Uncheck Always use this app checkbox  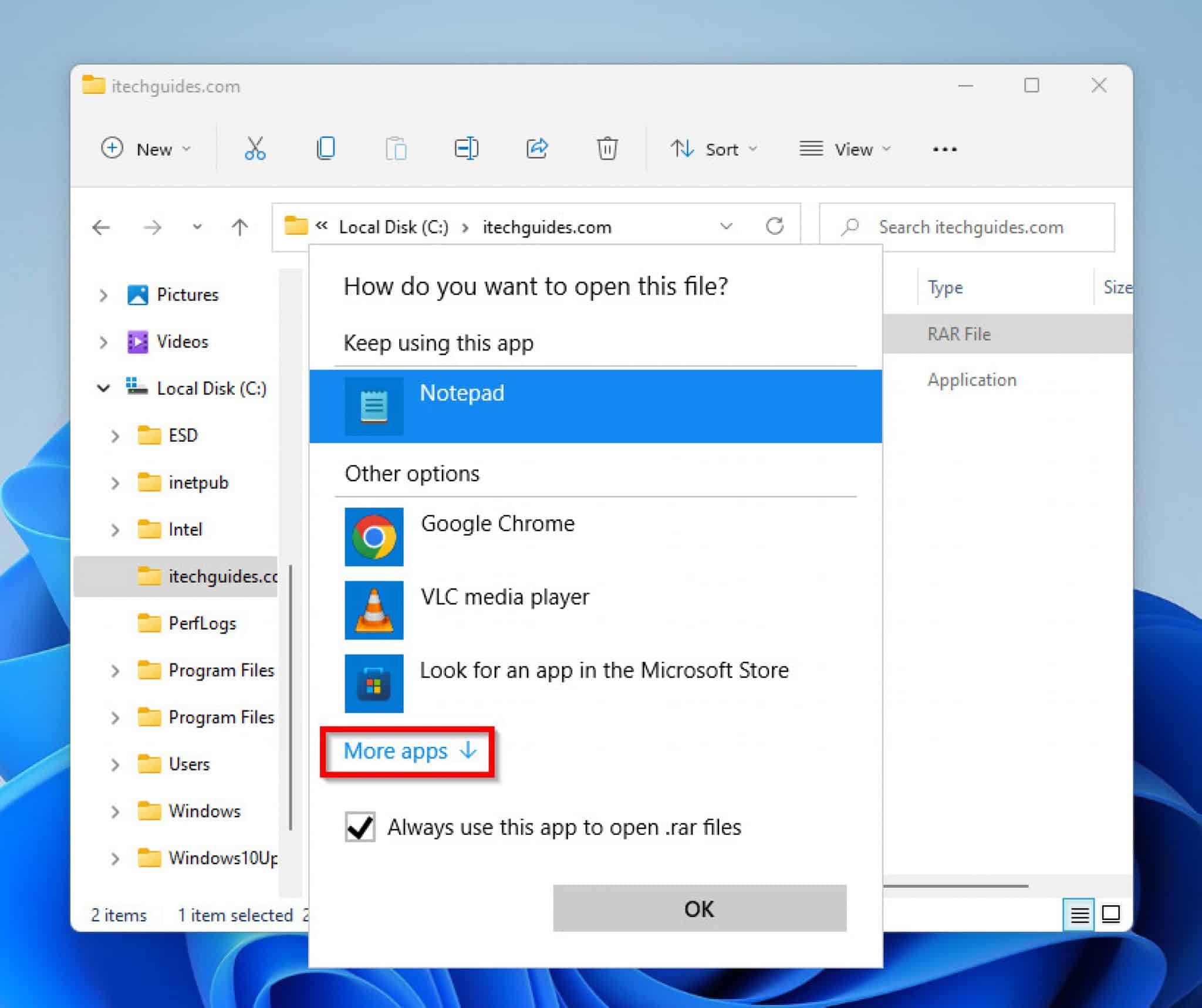pos(360,827)
